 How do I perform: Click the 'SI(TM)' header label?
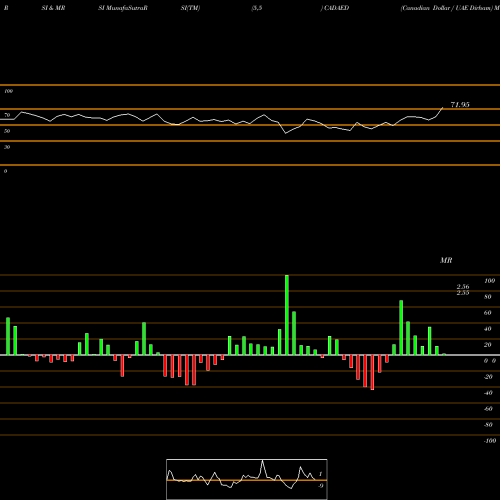[x=190, y=8]
